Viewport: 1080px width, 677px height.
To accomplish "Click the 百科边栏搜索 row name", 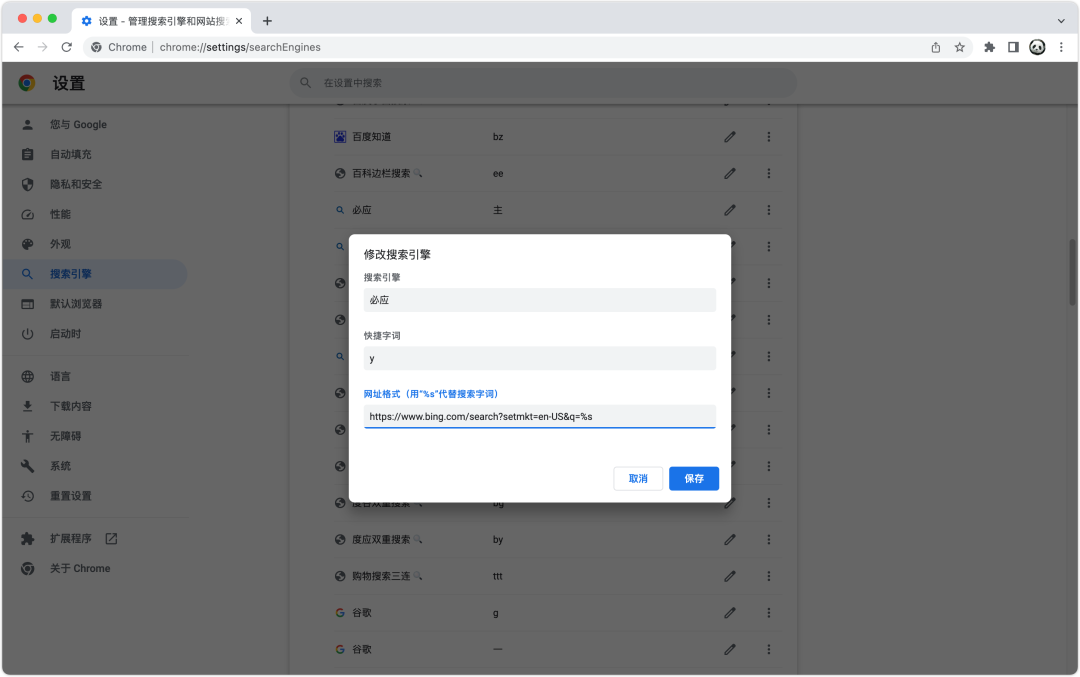I will click(381, 174).
